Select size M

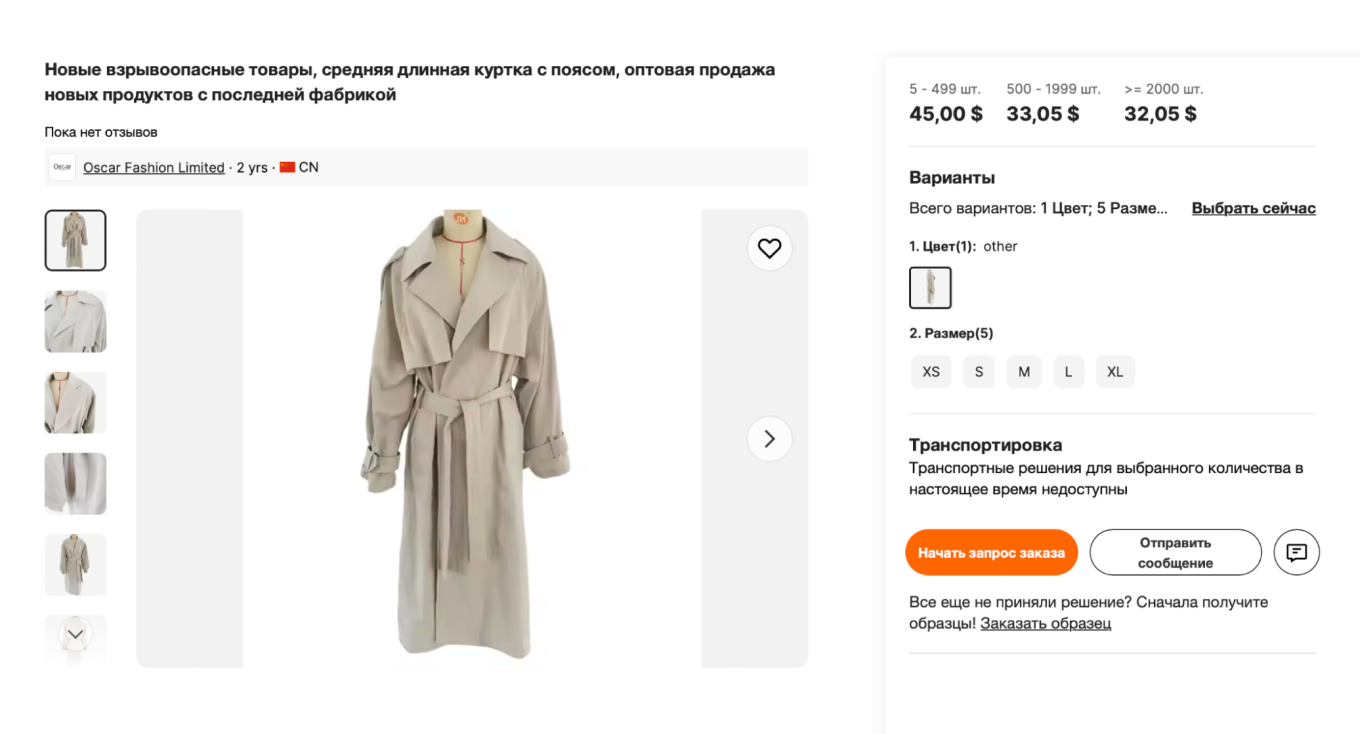tap(1024, 371)
